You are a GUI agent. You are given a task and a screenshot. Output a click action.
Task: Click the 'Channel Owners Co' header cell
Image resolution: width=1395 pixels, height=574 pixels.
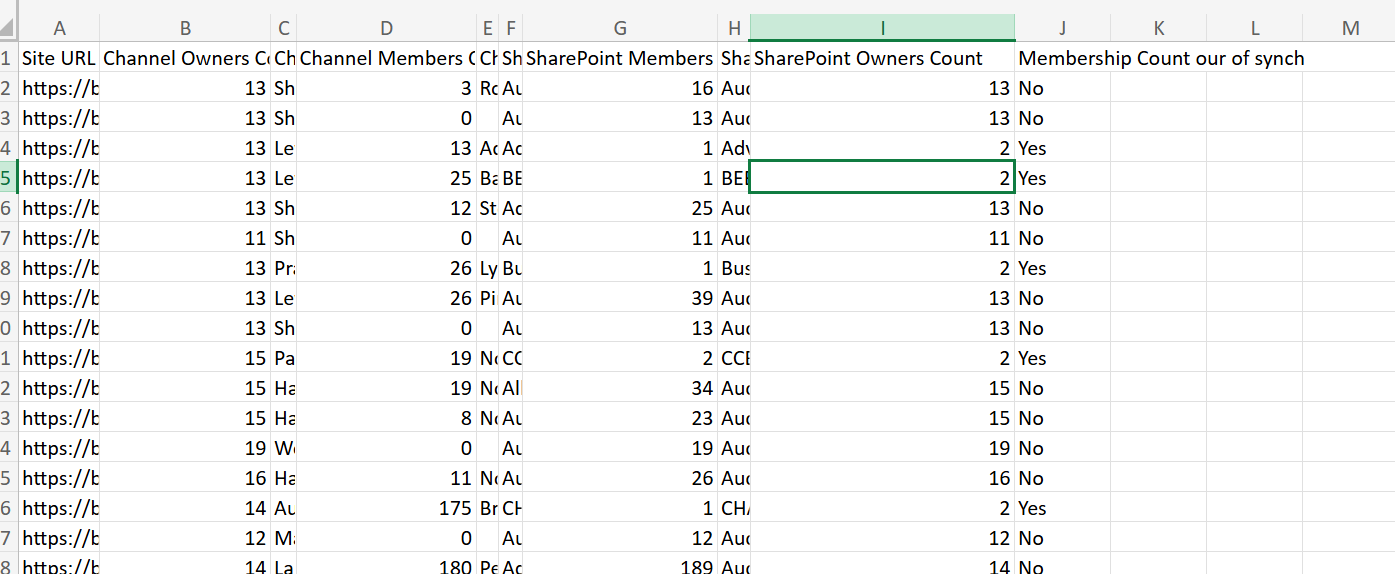click(185, 58)
